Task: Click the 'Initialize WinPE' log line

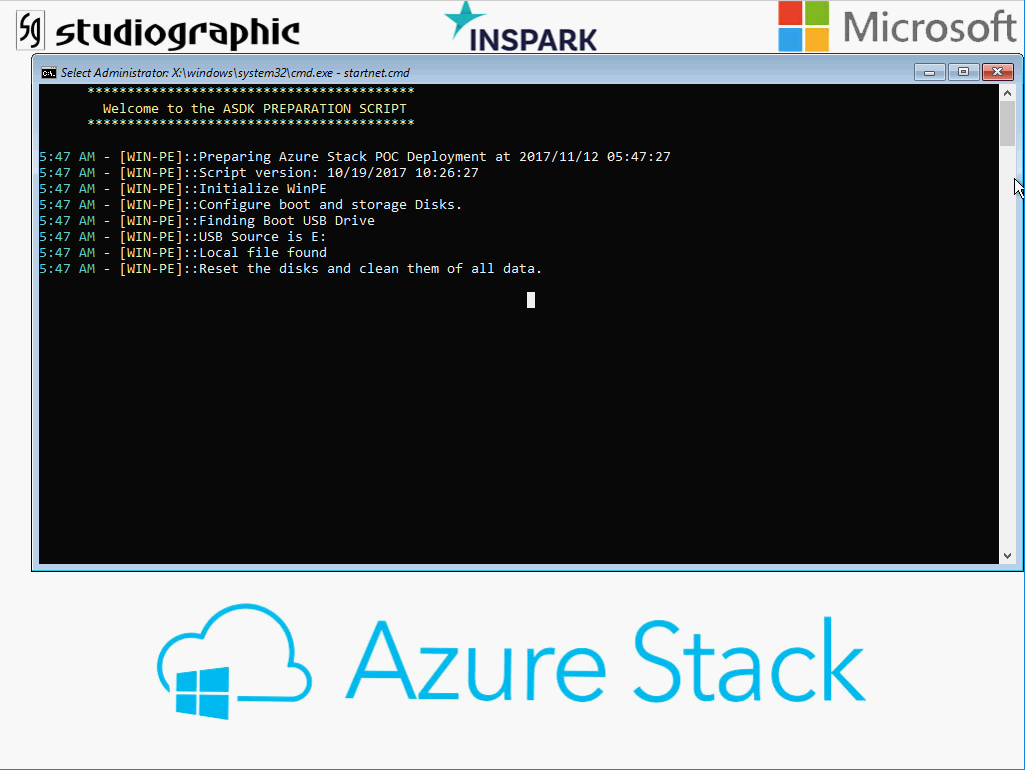Action: 183,189
